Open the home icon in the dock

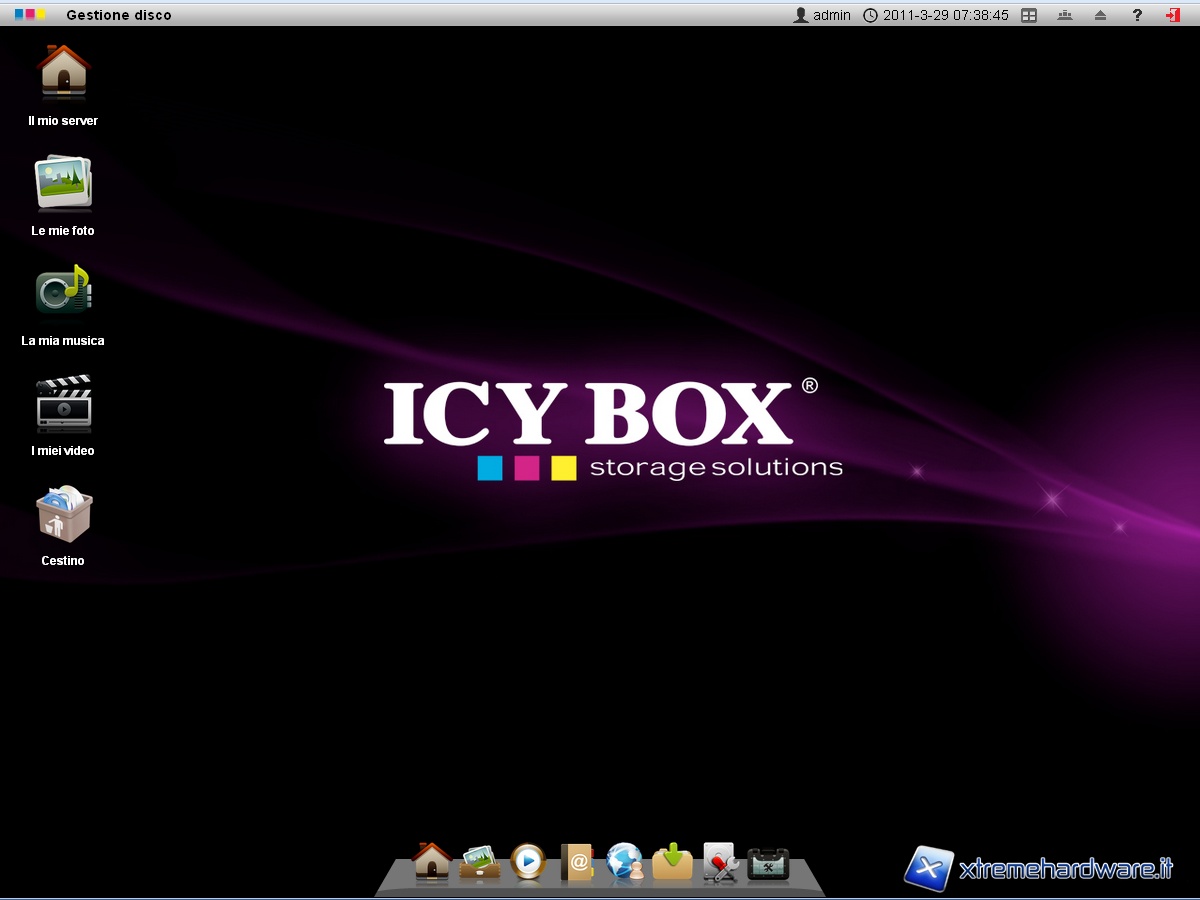432,861
